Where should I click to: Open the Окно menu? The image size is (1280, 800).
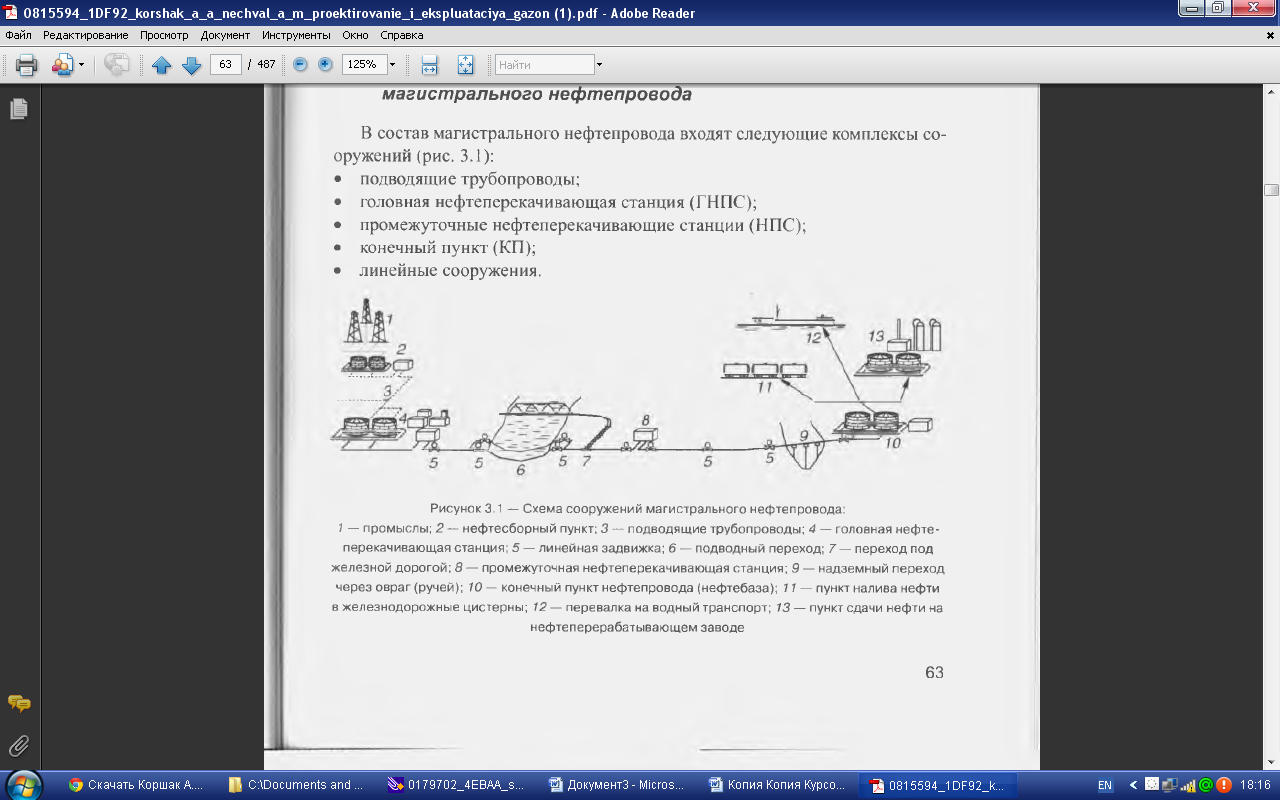(356, 35)
